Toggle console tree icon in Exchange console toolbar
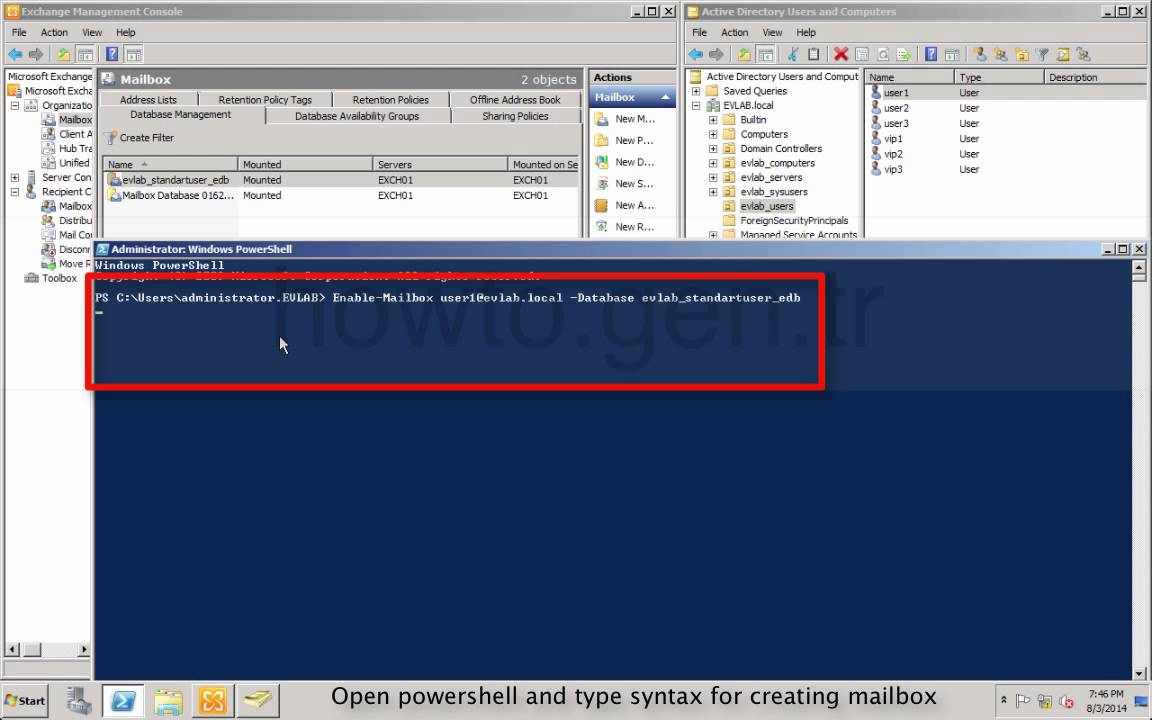The image size is (1152, 720). click(85, 54)
